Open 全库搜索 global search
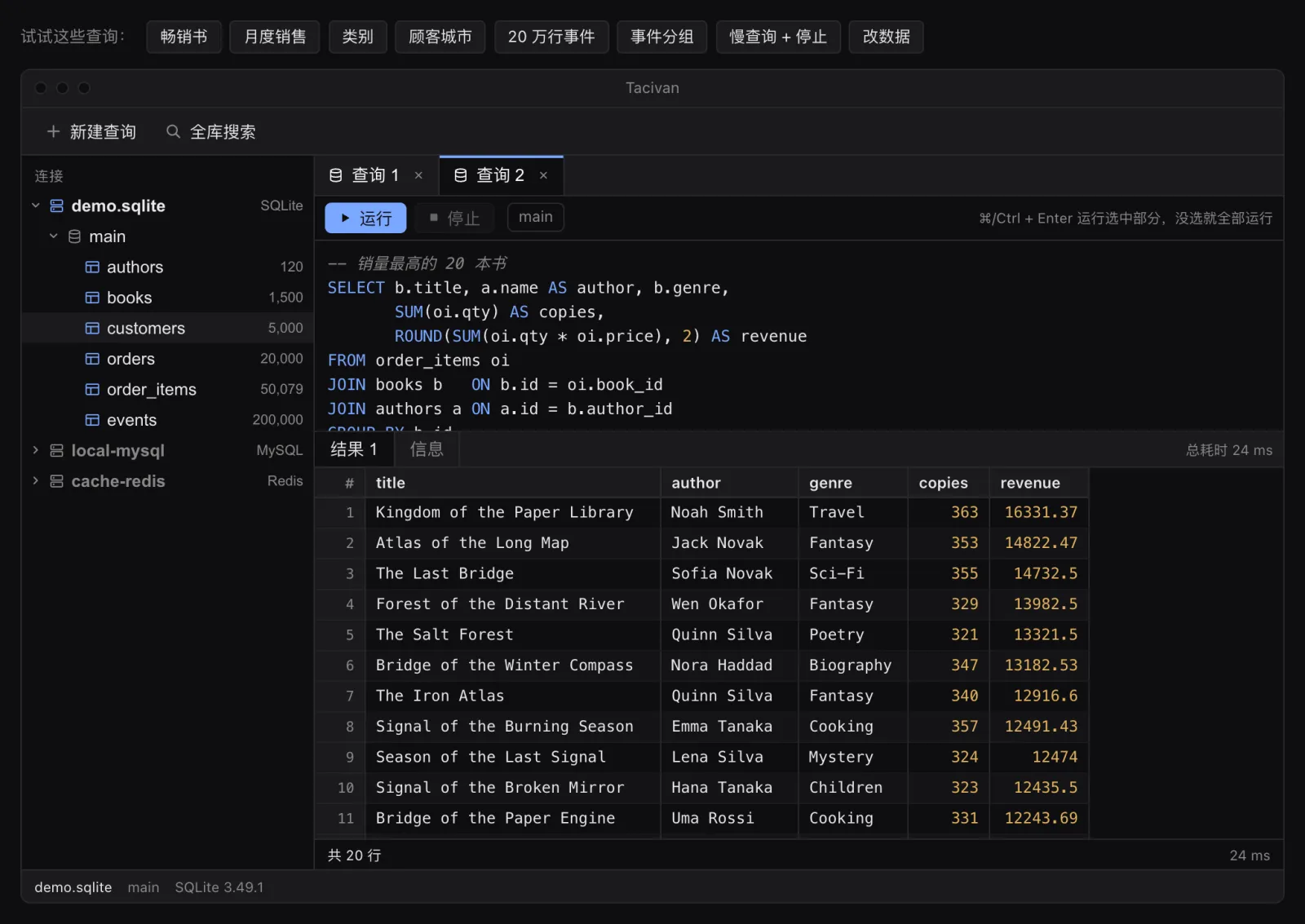 point(211,131)
